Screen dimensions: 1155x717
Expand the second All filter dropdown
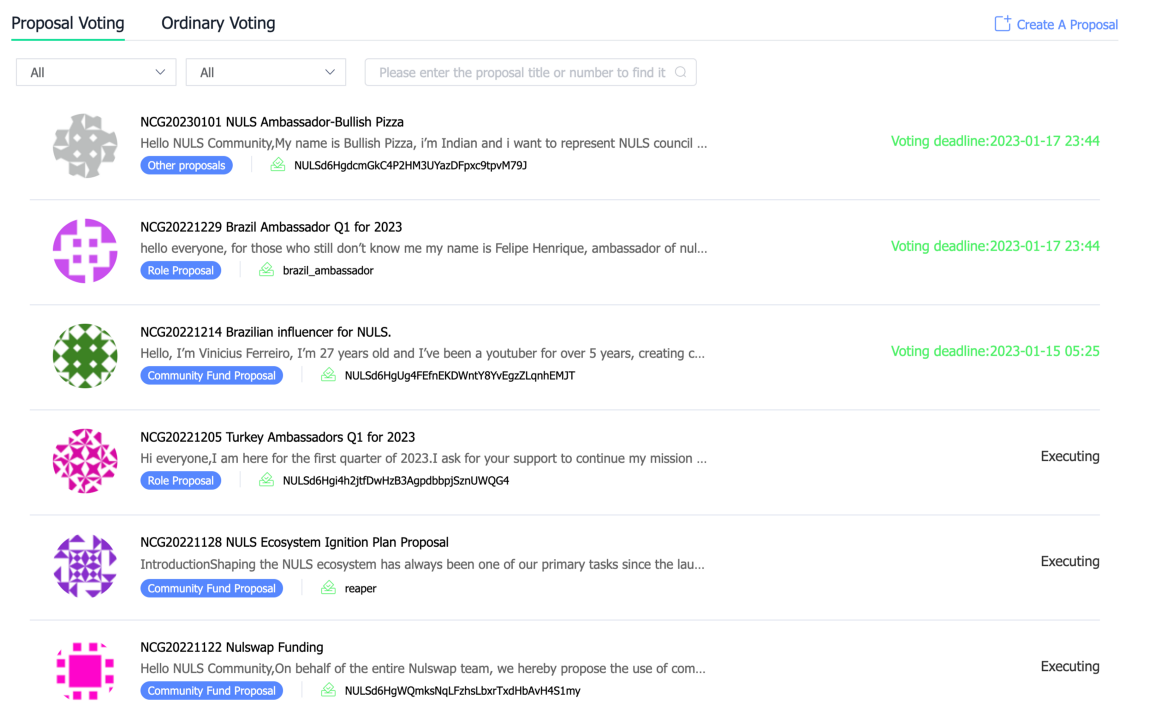point(266,72)
